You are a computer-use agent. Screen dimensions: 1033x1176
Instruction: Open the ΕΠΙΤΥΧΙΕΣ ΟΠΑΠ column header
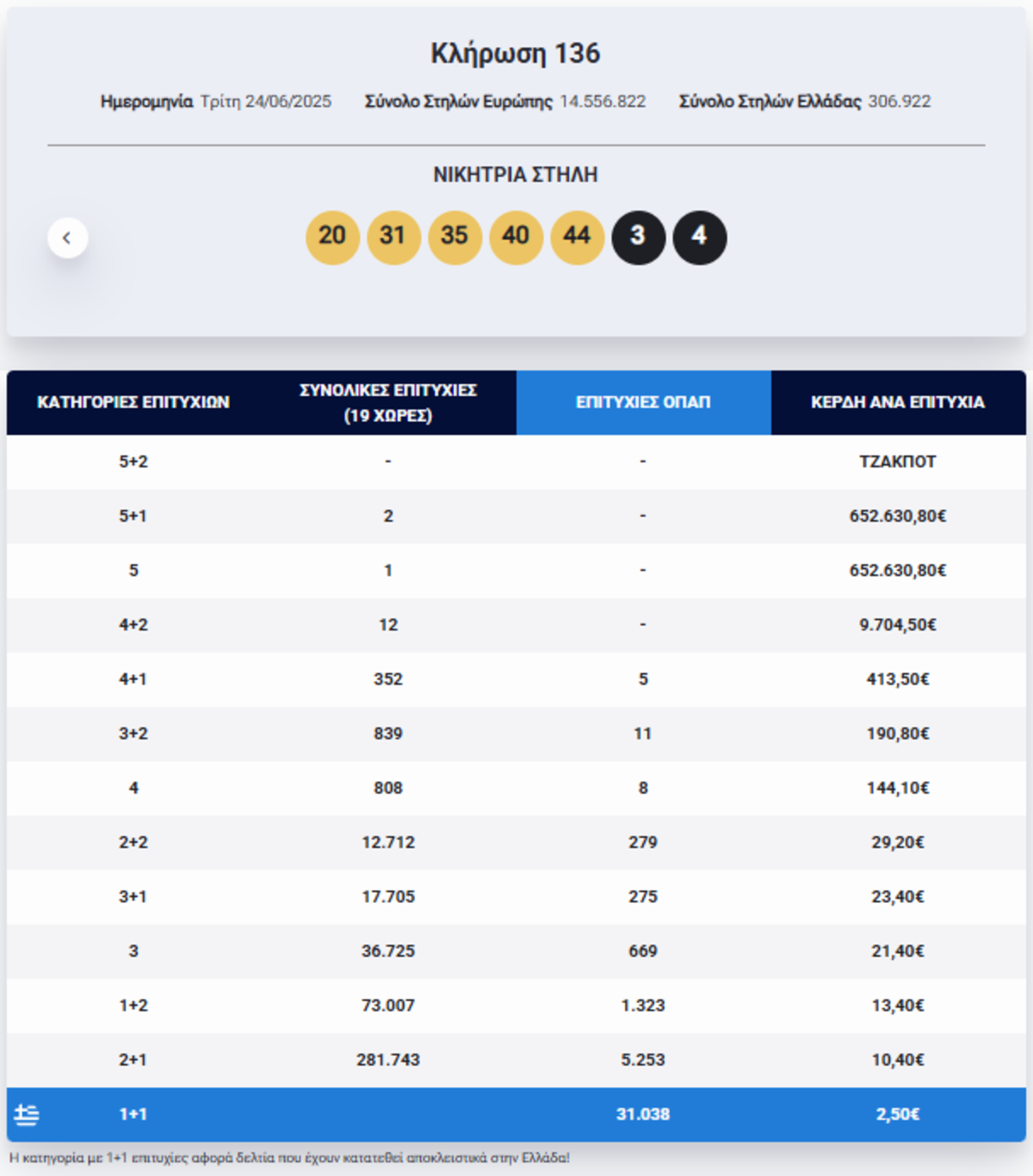[x=643, y=402]
